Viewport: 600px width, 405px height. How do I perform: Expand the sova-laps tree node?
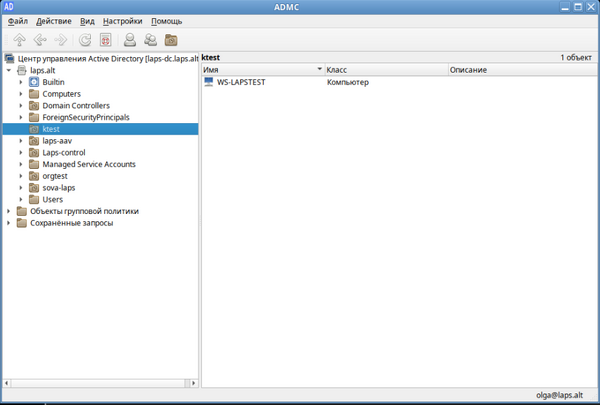21,188
